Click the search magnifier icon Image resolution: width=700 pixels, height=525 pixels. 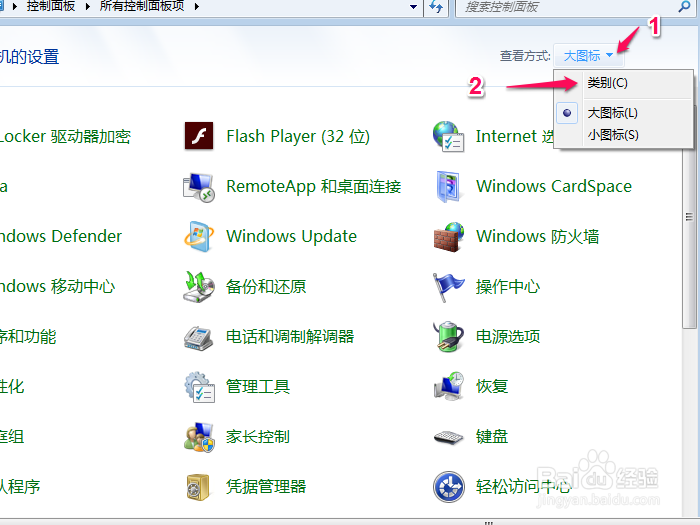(684, 7)
